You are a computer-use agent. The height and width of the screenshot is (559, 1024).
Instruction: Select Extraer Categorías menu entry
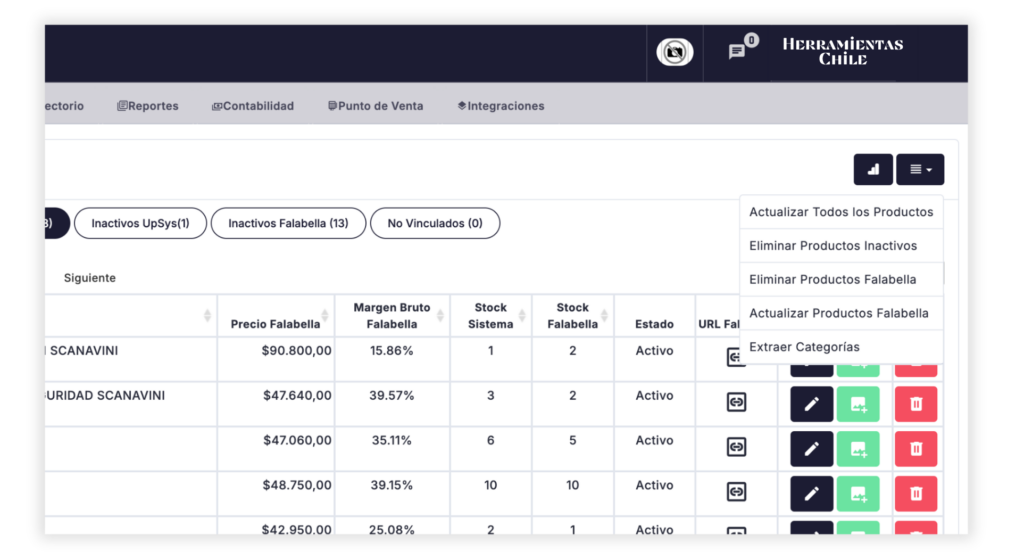804,347
